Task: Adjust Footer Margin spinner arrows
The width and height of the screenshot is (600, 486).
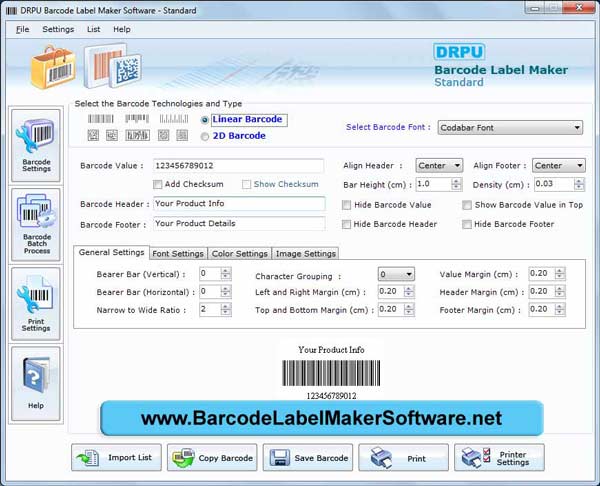Action: tap(560, 310)
